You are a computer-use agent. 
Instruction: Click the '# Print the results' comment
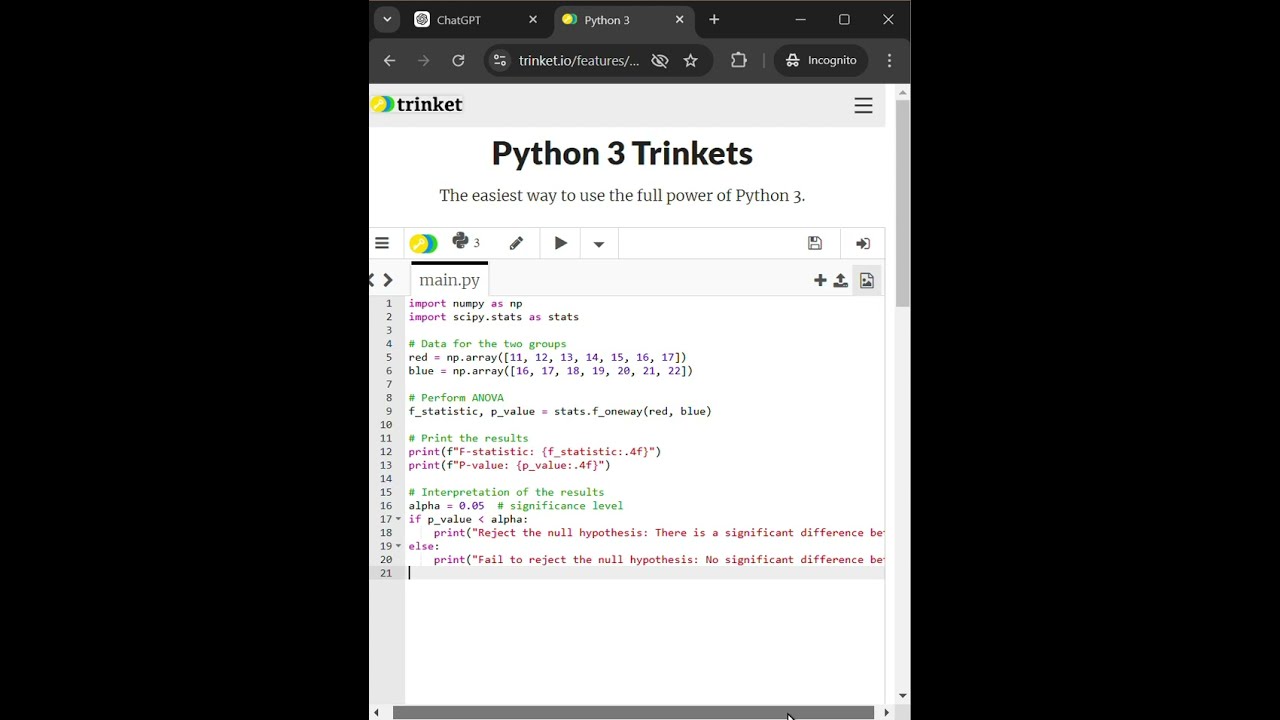tap(468, 438)
